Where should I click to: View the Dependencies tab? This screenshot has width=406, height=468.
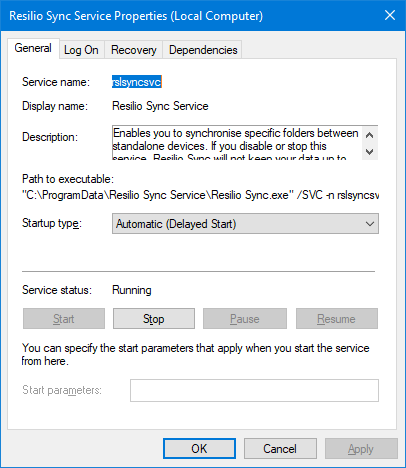(x=203, y=50)
